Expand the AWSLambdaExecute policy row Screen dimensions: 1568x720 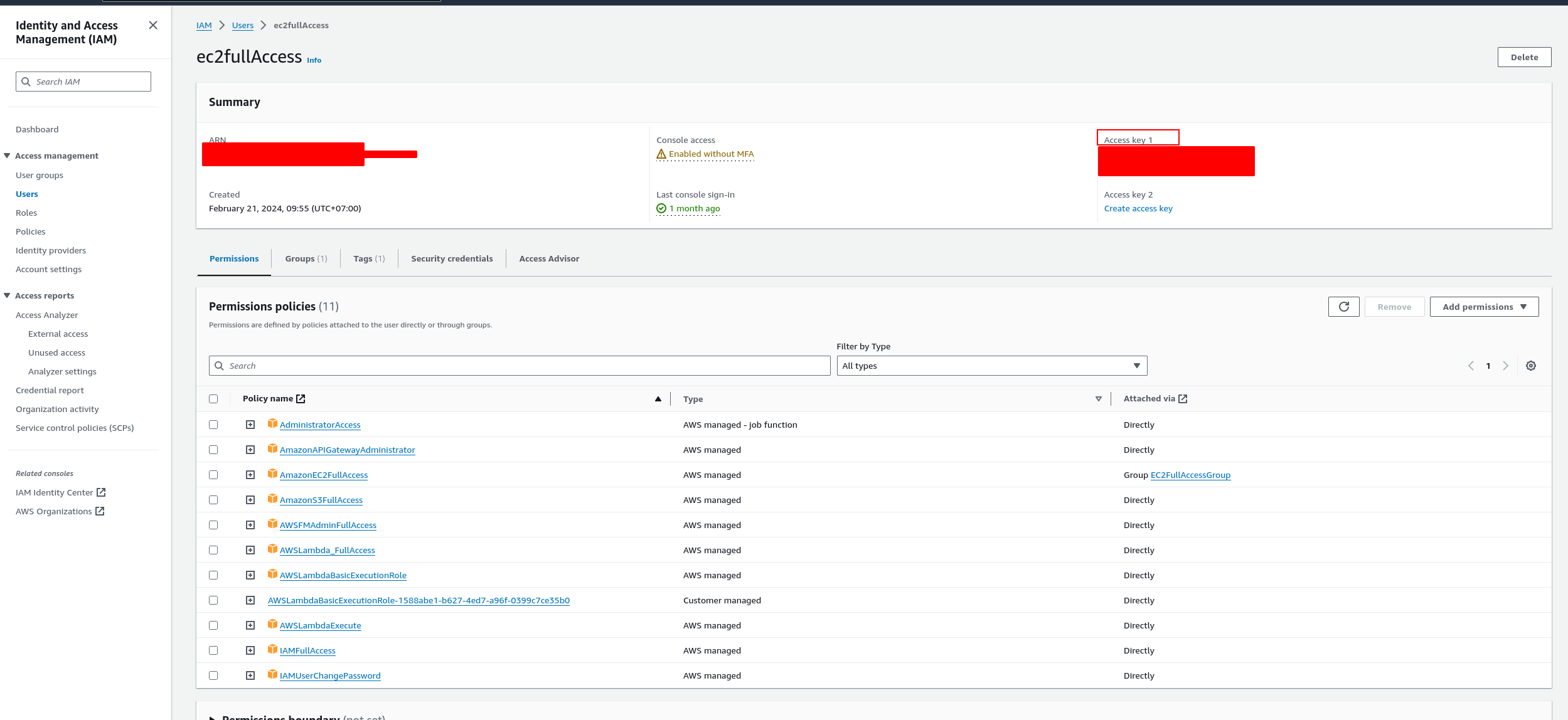click(x=250, y=625)
